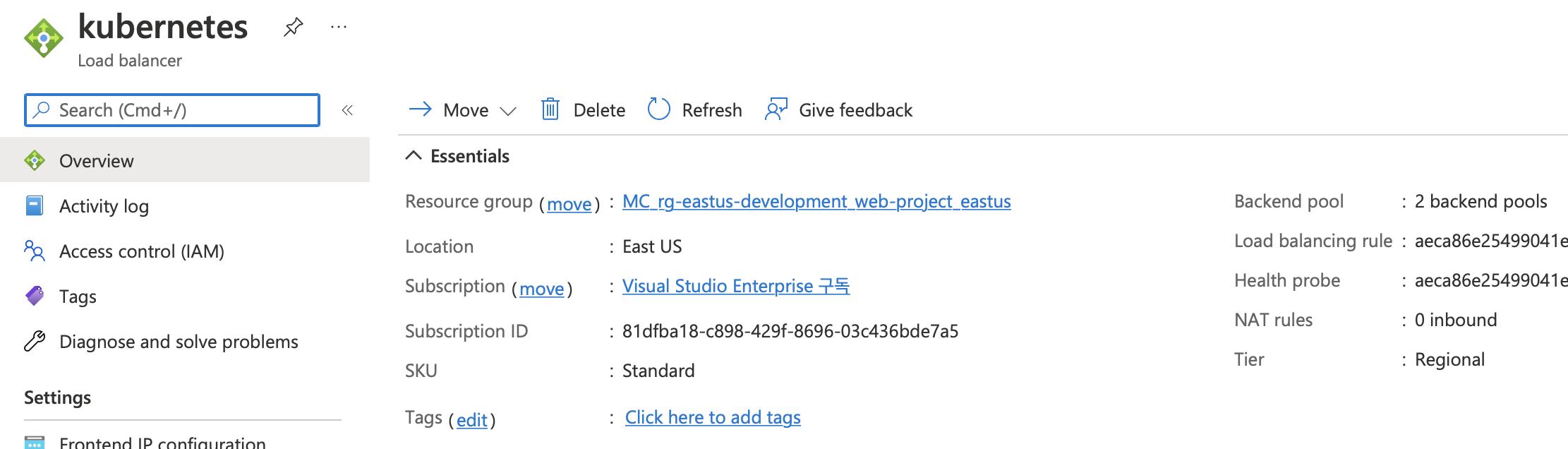This screenshot has height=449, width=1568.
Task: Click the 0 inbound NAT rules value
Action: point(1456,320)
